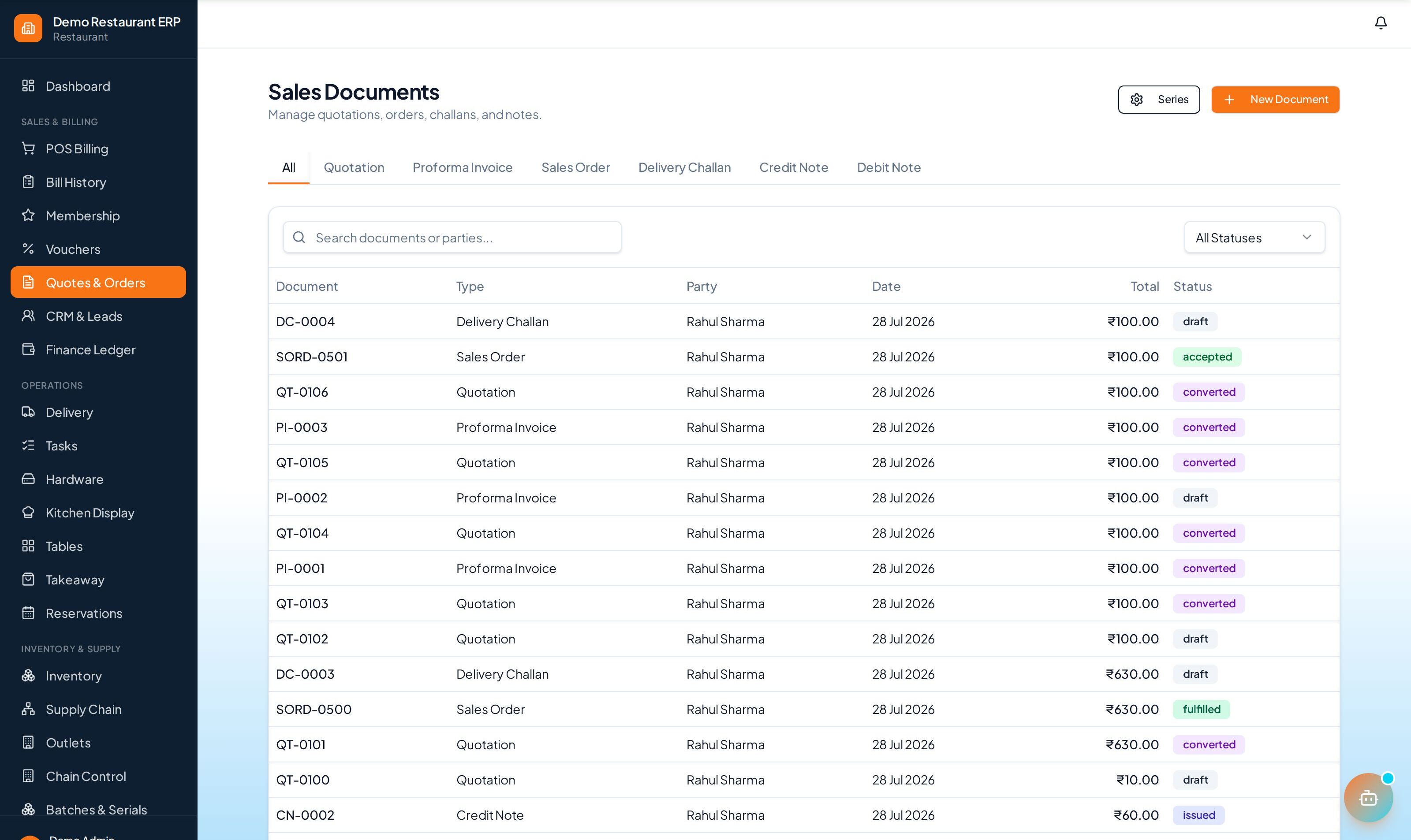Click the Total column header

1144,286
